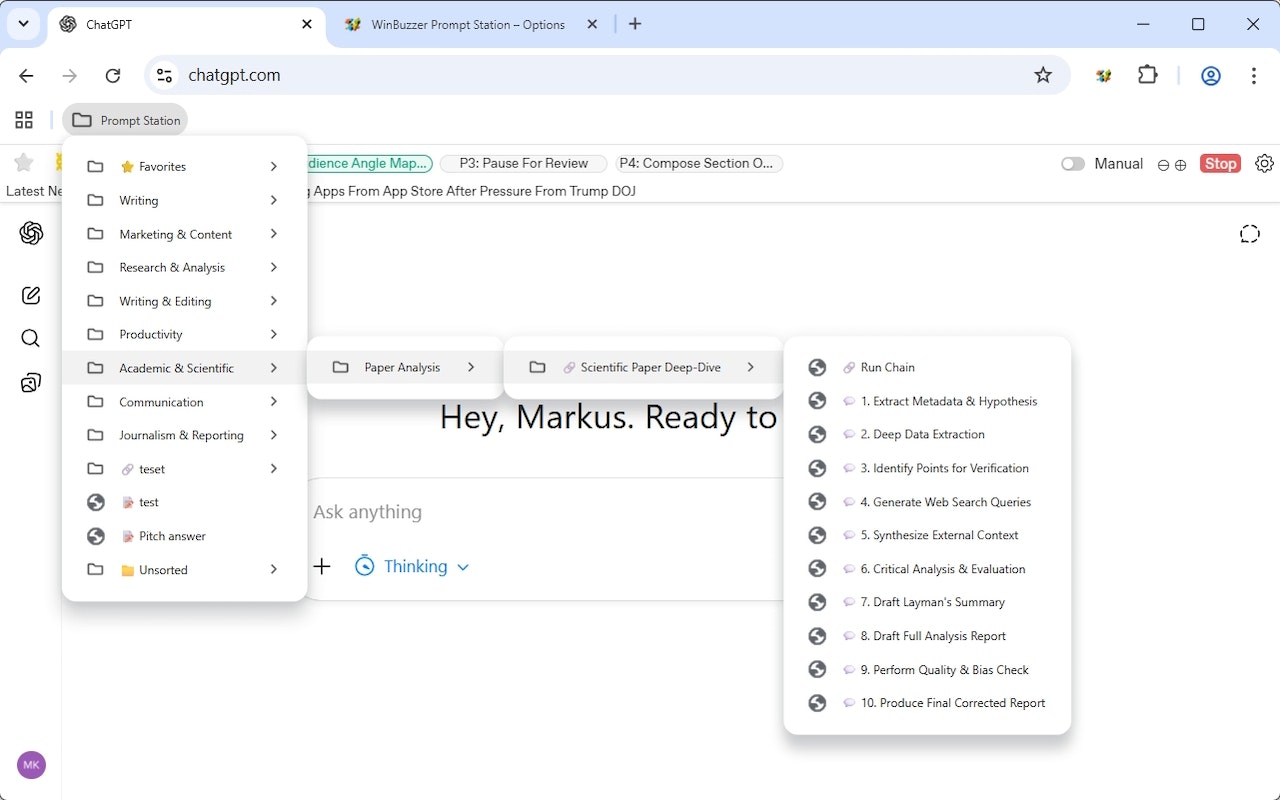Expand the Marketing & Content submenu

[x=184, y=234]
